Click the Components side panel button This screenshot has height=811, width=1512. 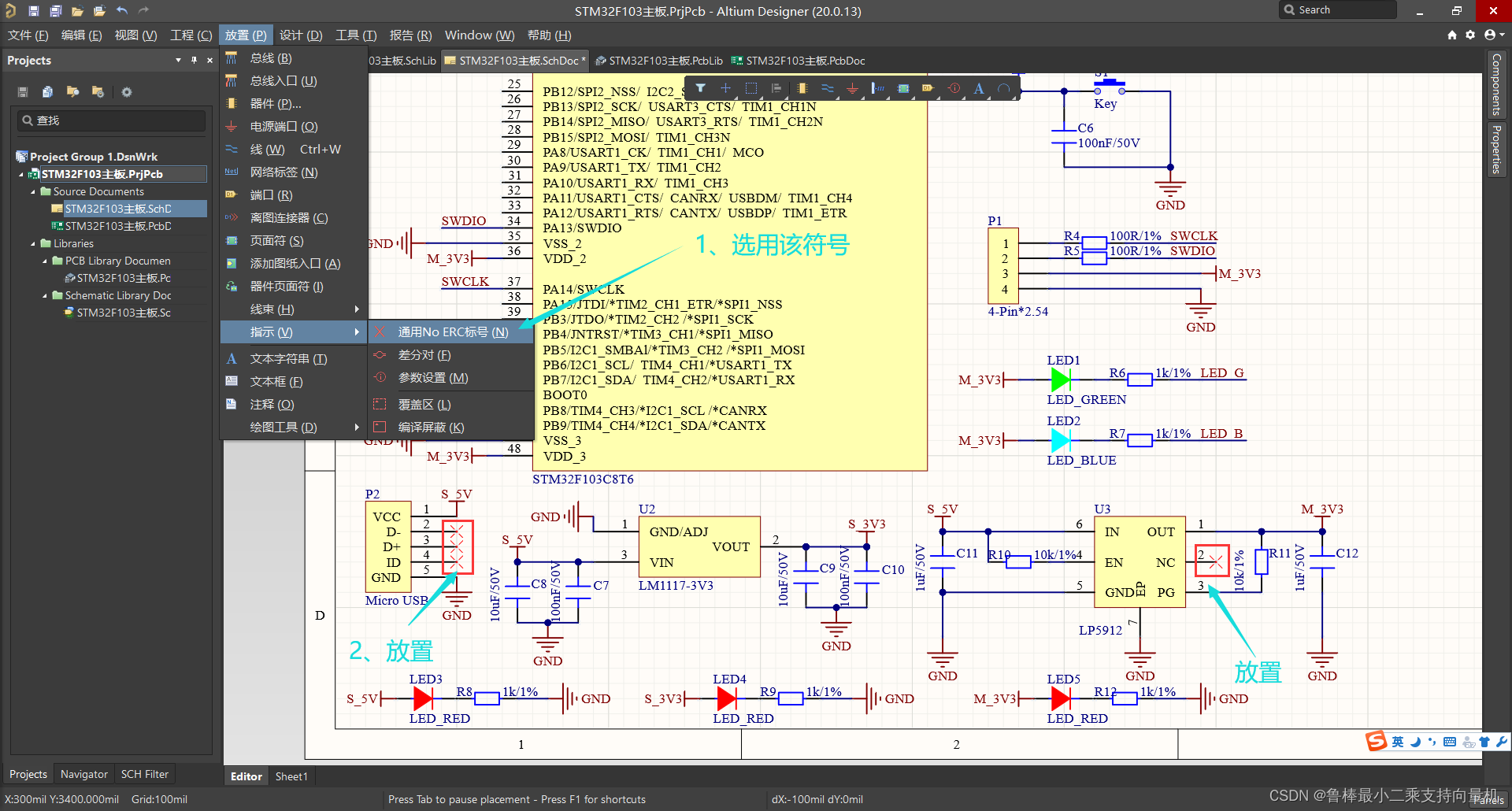pyautogui.click(x=1496, y=84)
